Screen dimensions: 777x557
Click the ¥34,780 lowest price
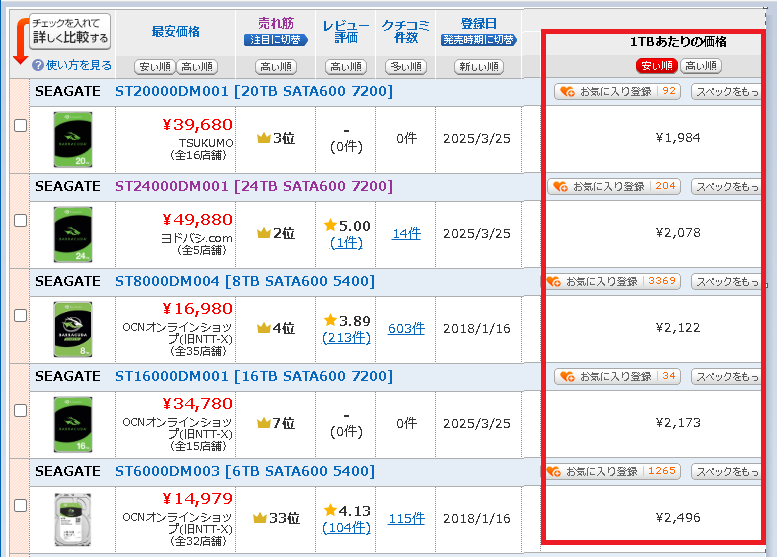(x=197, y=403)
